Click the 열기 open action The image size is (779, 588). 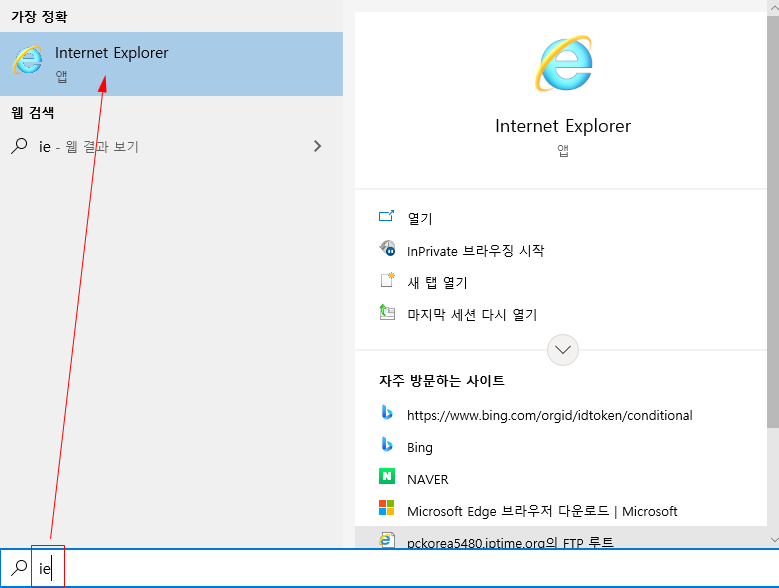click(420, 219)
